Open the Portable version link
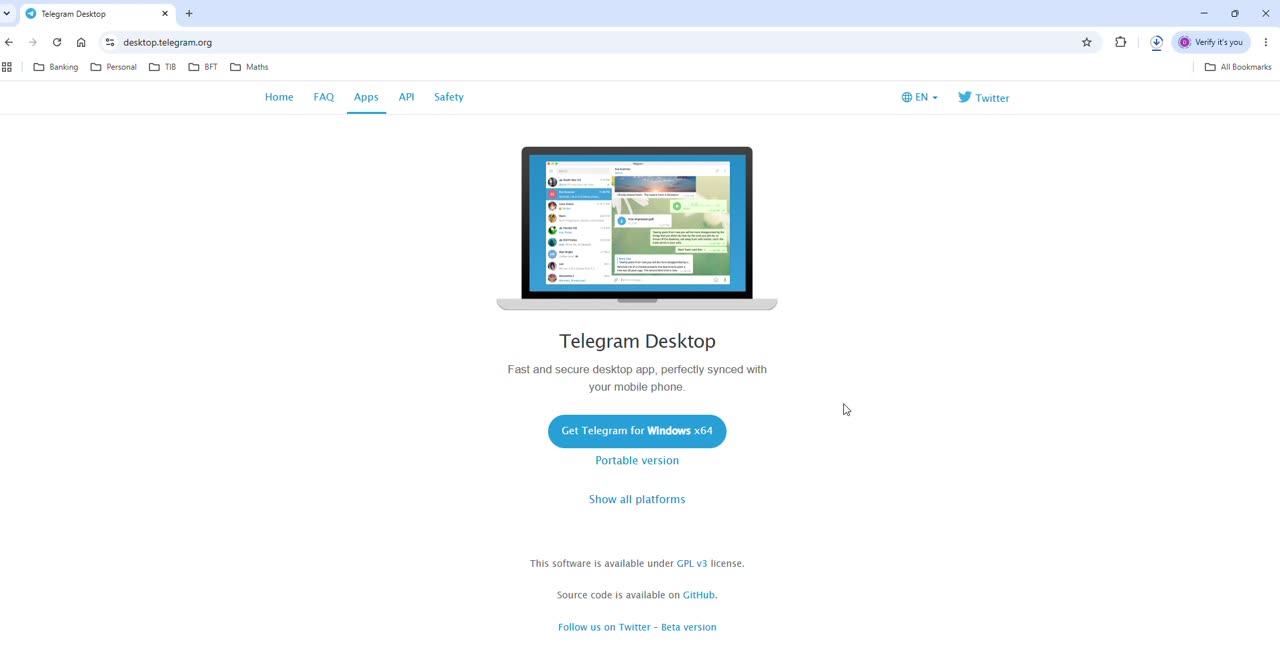1280x662 pixels. [637, 460]
